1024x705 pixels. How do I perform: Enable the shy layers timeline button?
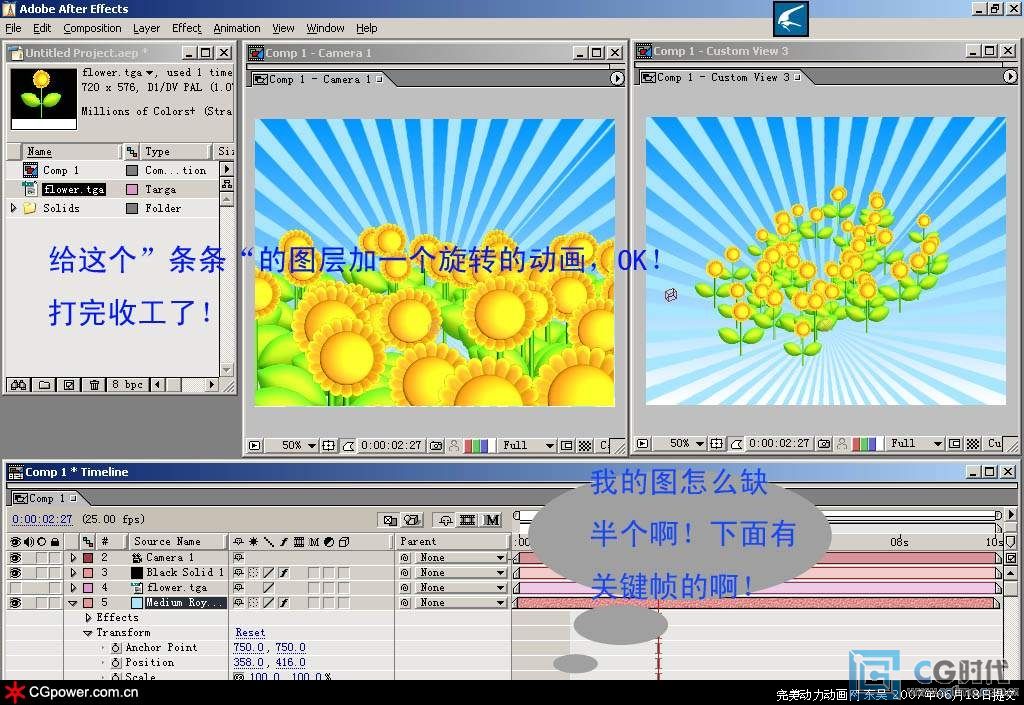[445, 520]
